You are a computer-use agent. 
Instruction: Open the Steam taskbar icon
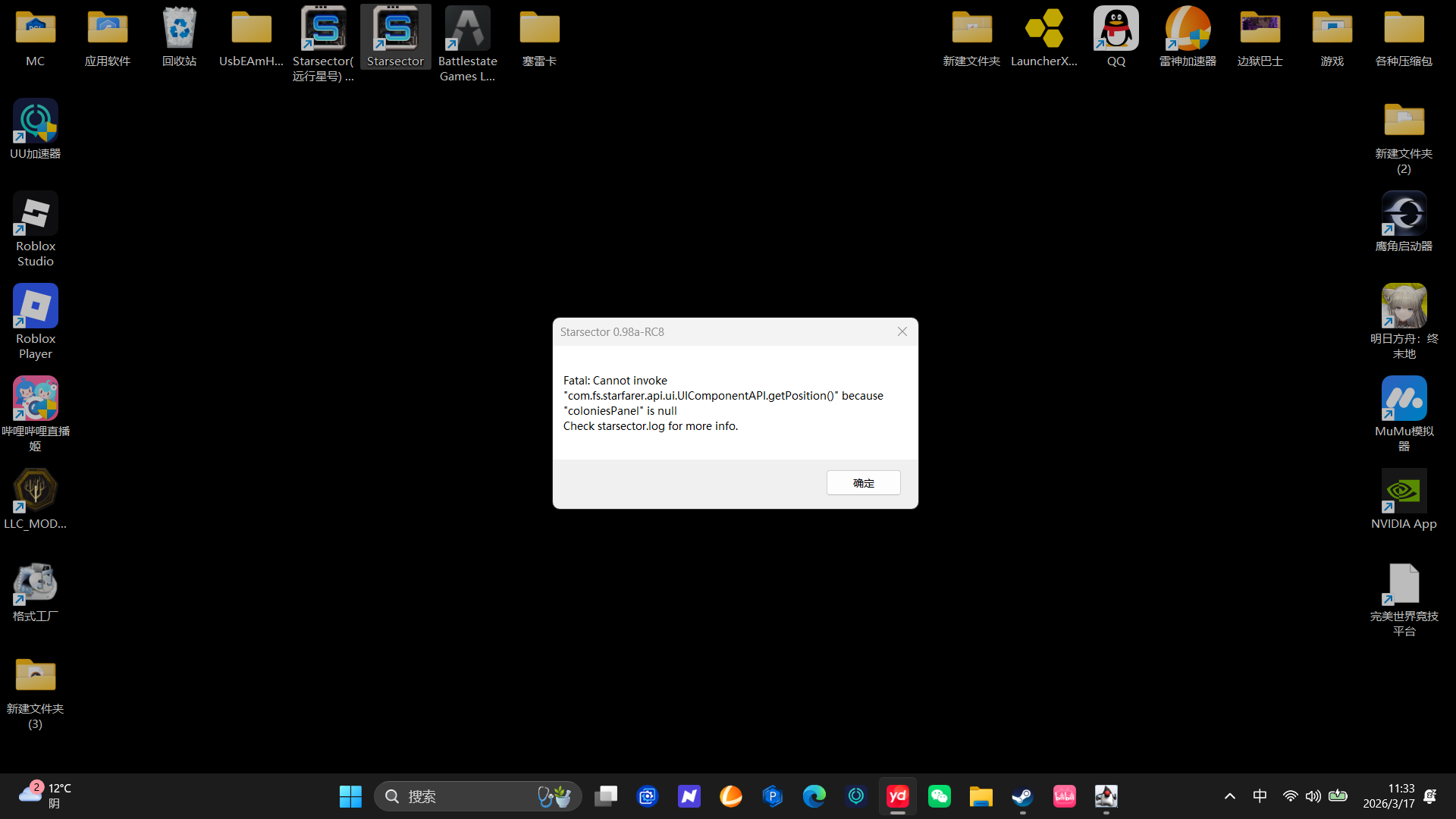1022,796
